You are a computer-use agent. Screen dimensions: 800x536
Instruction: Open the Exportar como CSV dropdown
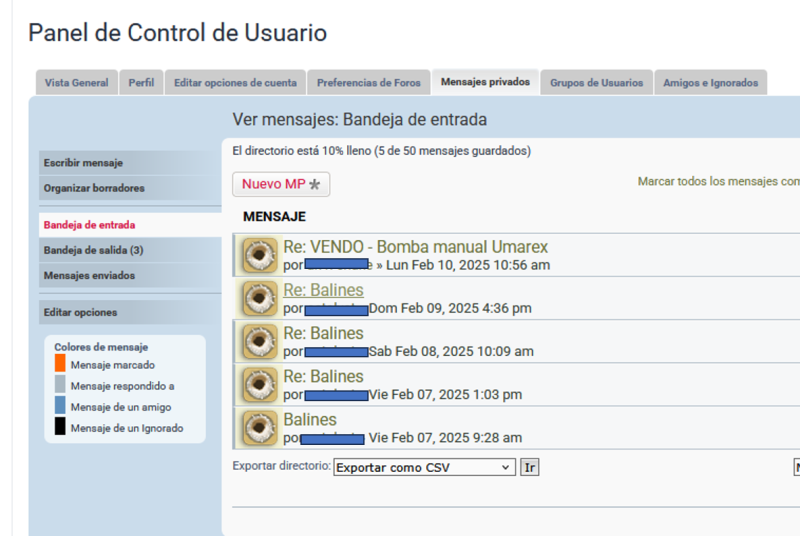[x=424, y=467]
